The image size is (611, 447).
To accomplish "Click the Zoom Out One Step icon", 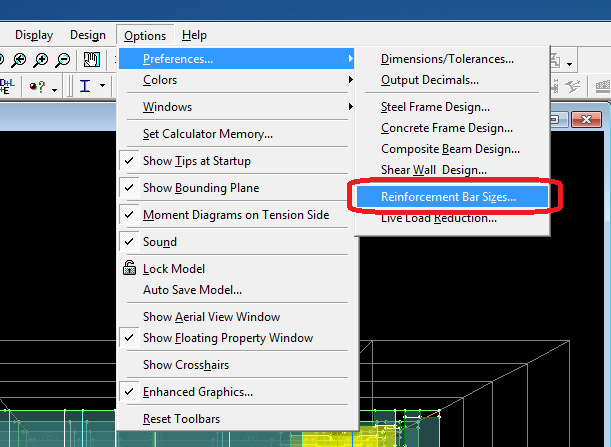I will [63, 60].
